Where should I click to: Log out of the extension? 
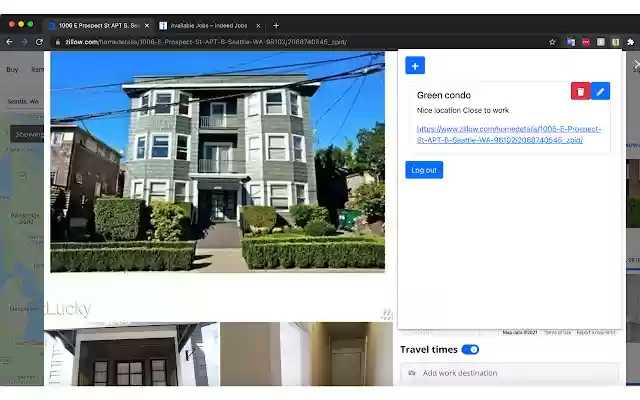pyautogui.click(x=424, y=170)
